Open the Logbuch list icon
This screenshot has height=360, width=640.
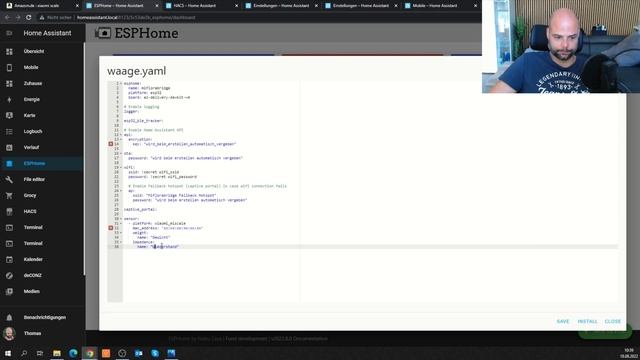(9, 131)
